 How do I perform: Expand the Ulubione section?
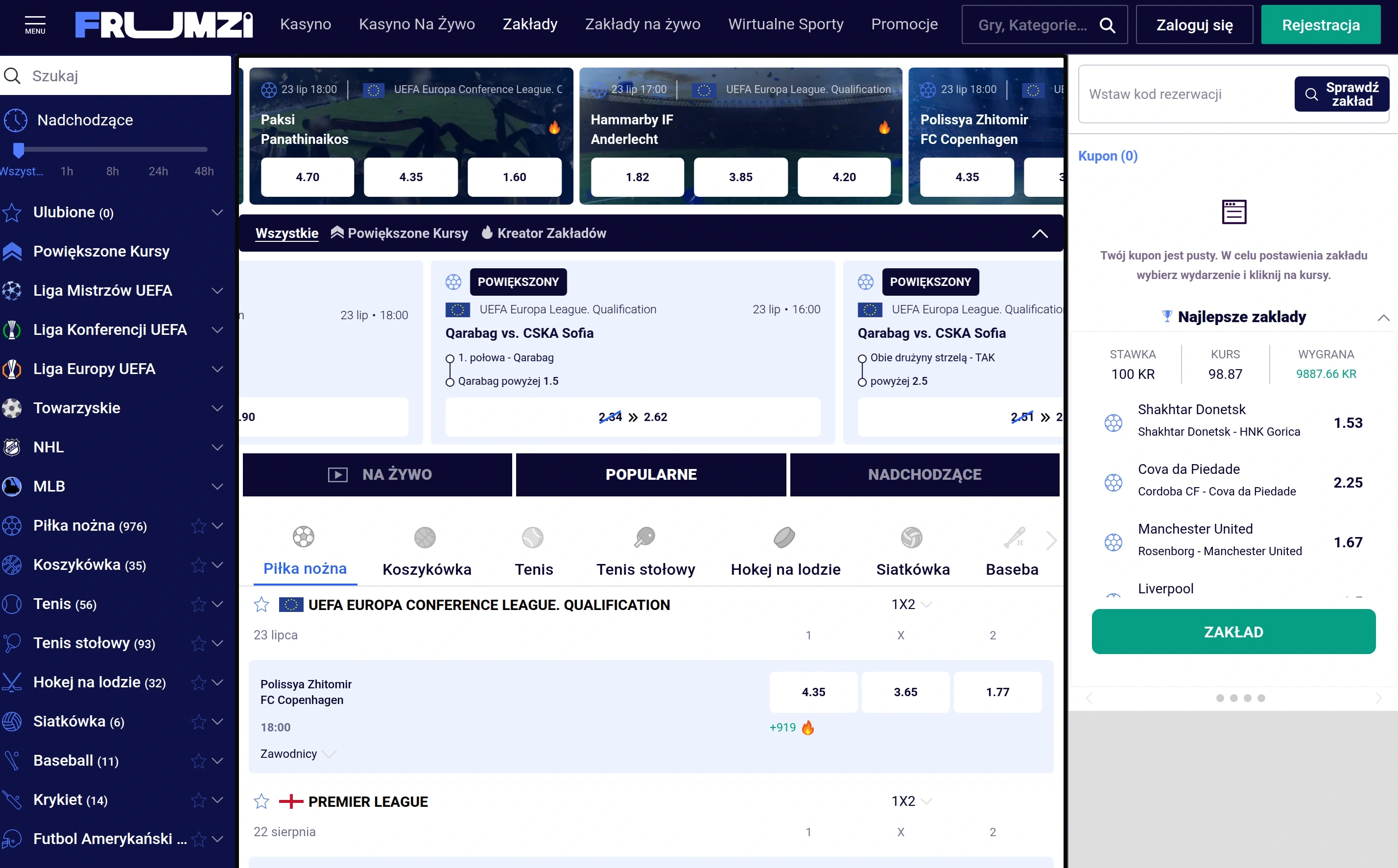point(217,212)
